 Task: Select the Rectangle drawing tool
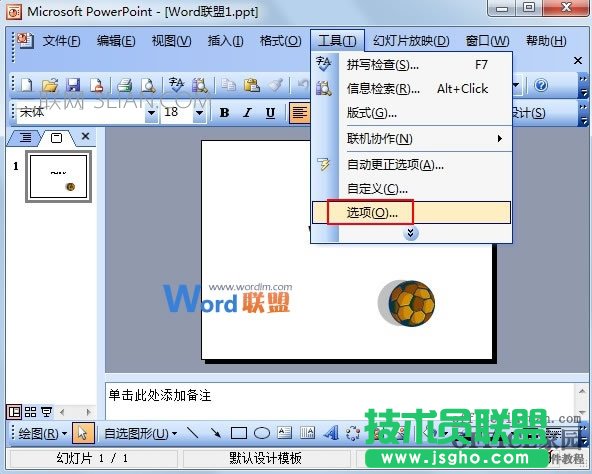coord(239,433)
